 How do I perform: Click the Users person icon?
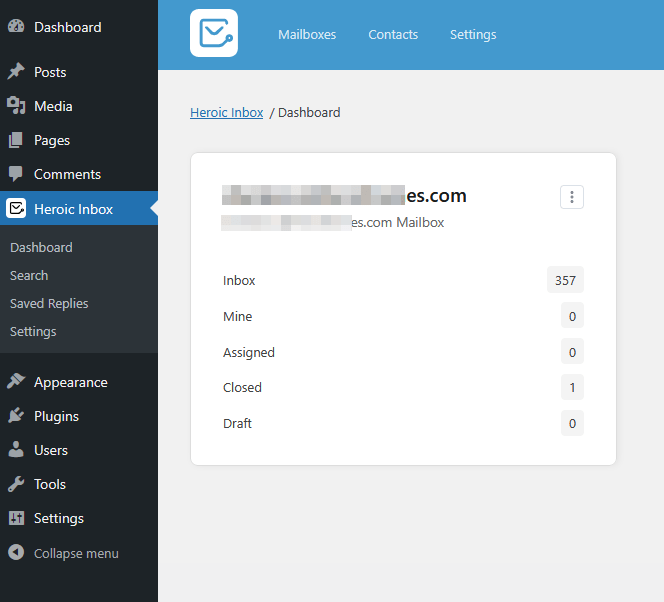click(x=16, y=449)
